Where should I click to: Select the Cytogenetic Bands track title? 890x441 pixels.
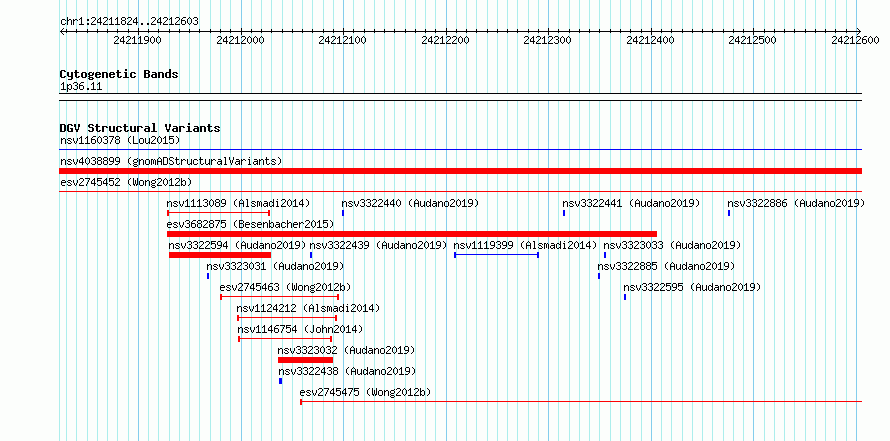pos(119,74)
